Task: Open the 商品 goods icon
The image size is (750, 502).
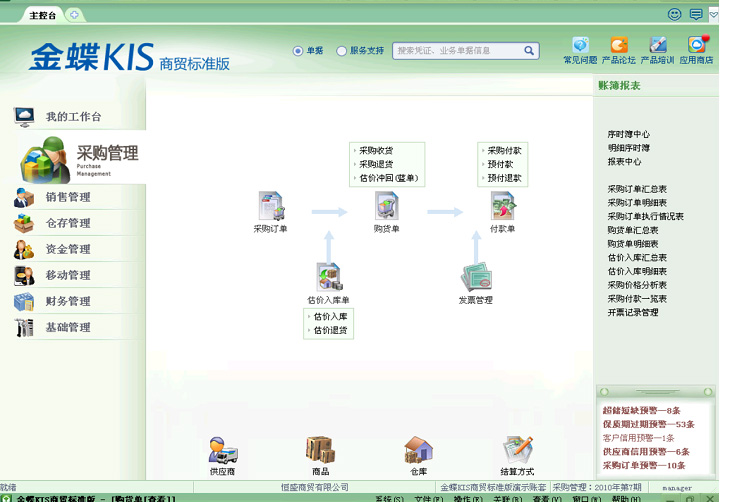Action: pyautogui.click(x=320, y=450)
